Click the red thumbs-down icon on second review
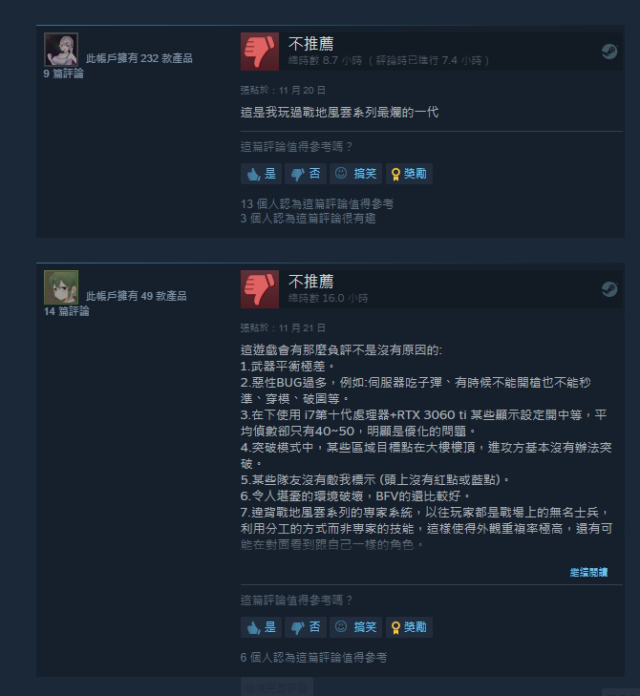The width and height of the screenshot is (640, 696). click(x=260, y=289)
